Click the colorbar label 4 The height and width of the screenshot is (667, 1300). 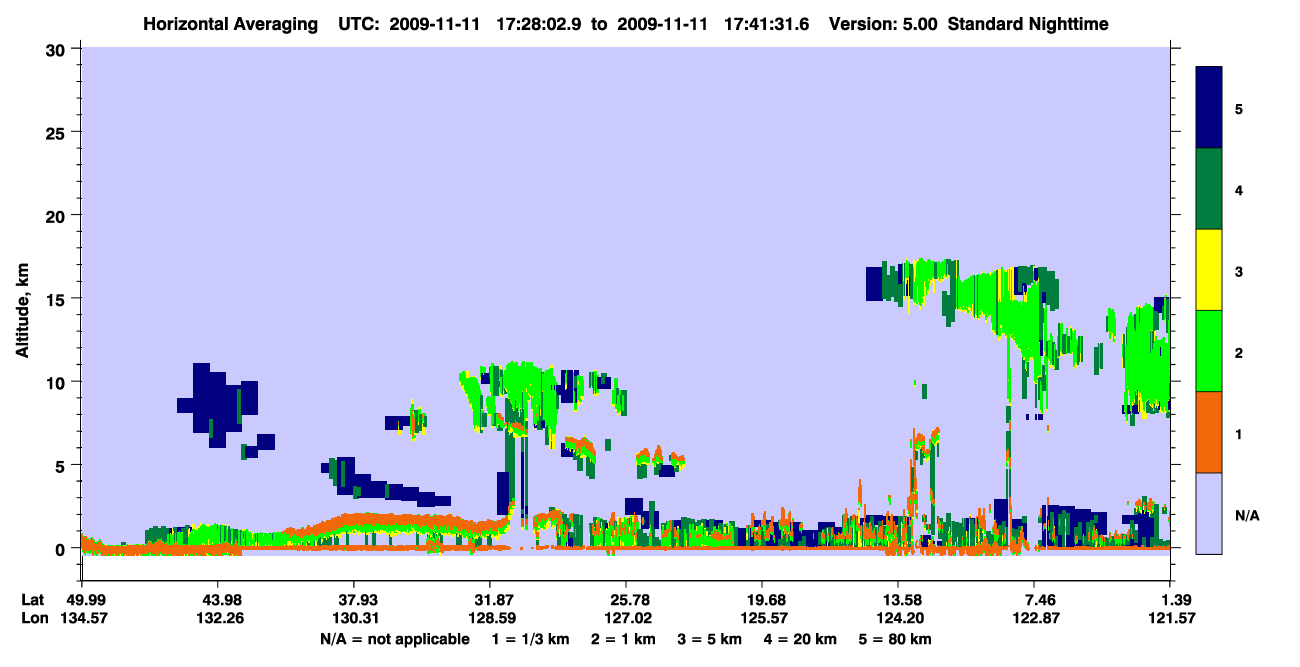click(x=1239, y=189)
